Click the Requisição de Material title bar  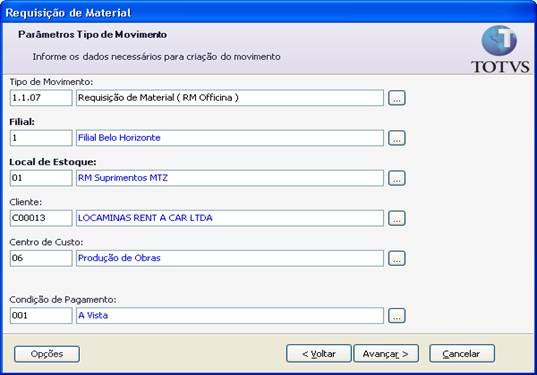coord(268,13)
